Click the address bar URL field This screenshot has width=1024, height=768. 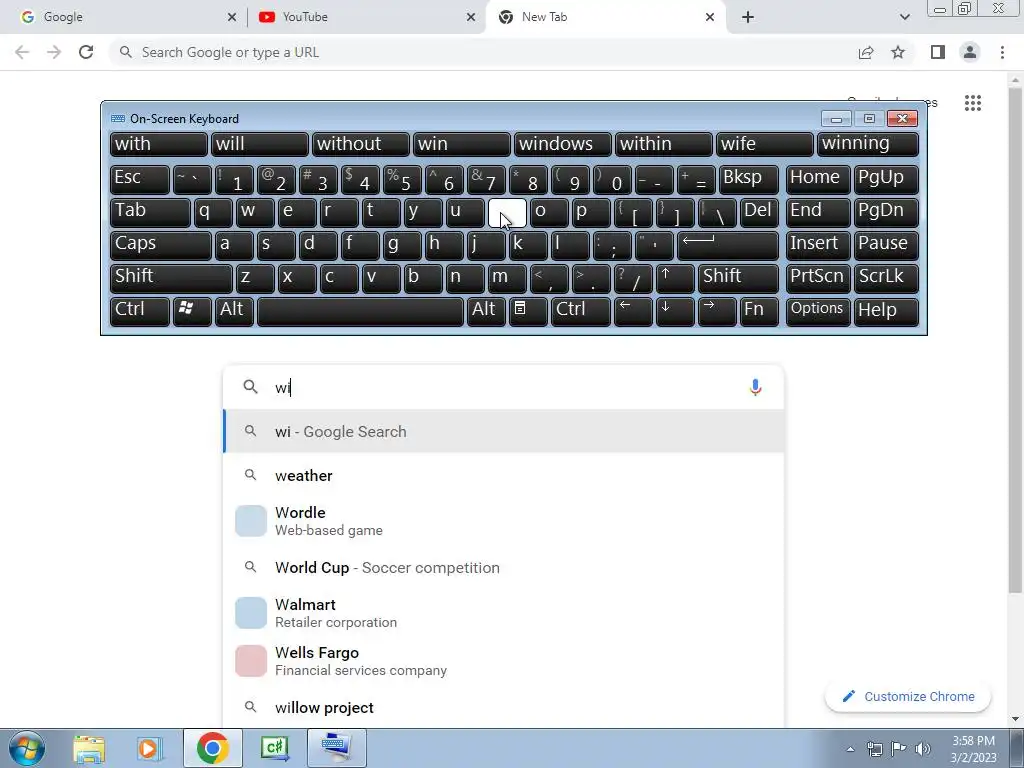tap(483, 52)
